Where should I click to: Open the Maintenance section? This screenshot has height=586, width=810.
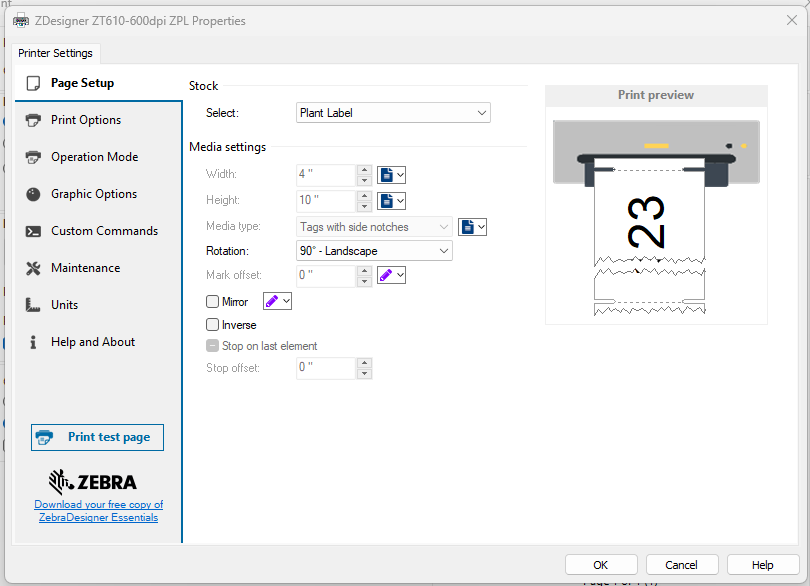click(98, 268)
